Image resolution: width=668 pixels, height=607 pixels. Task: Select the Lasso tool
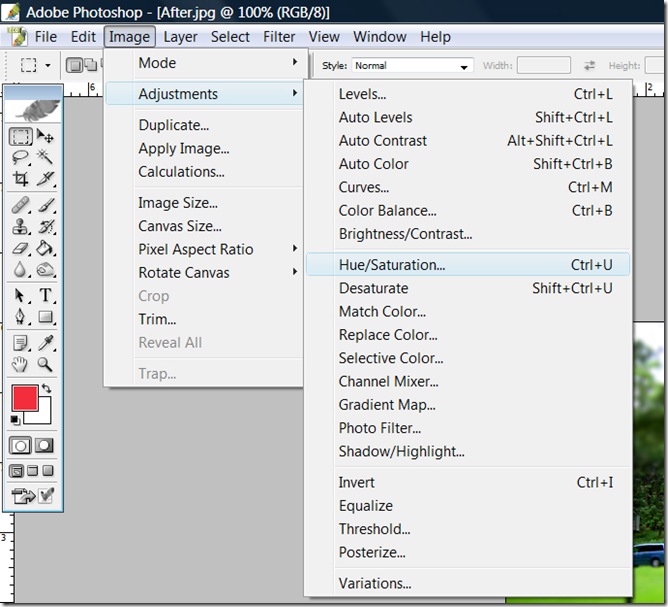20,157
